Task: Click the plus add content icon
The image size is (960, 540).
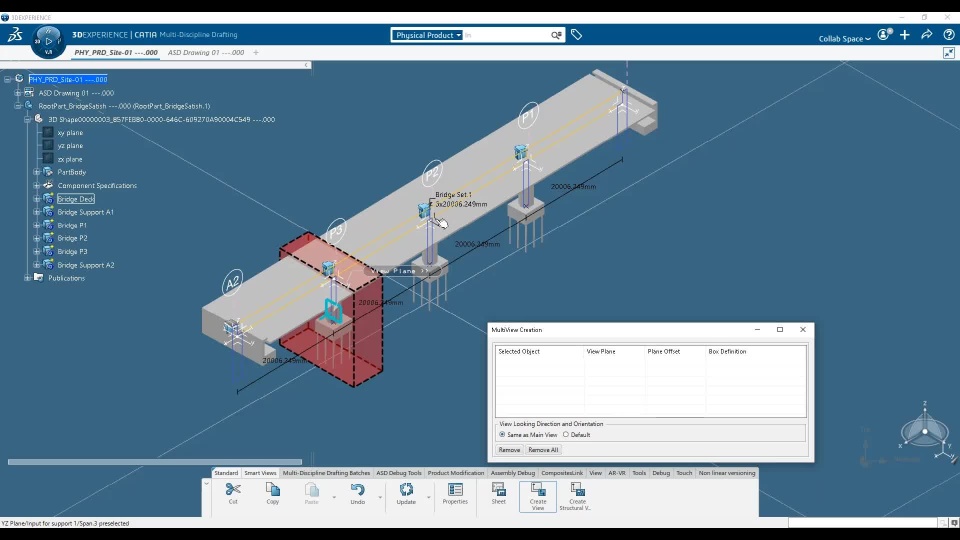Action: click(905, 35)
